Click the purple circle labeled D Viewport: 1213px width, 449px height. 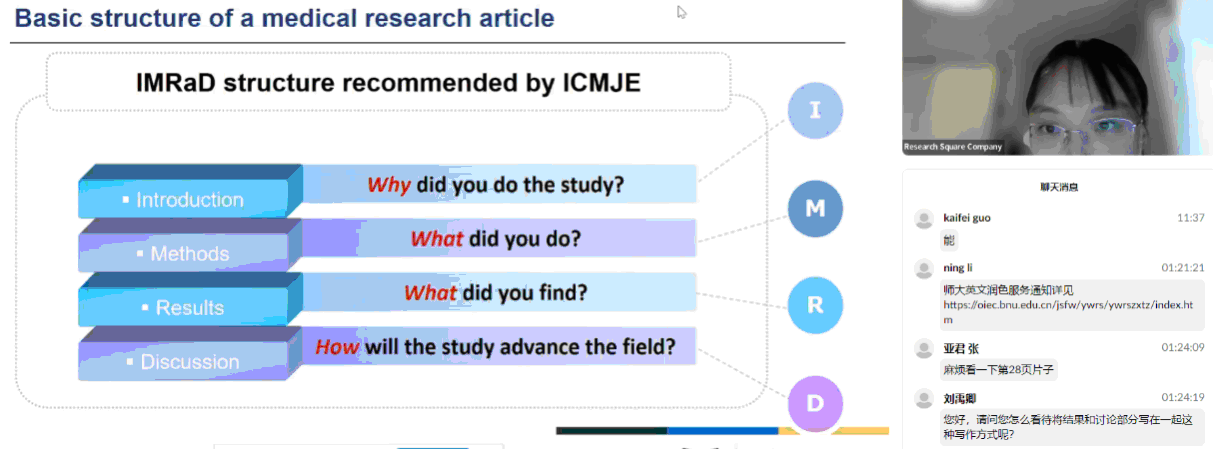click(815, 404)
